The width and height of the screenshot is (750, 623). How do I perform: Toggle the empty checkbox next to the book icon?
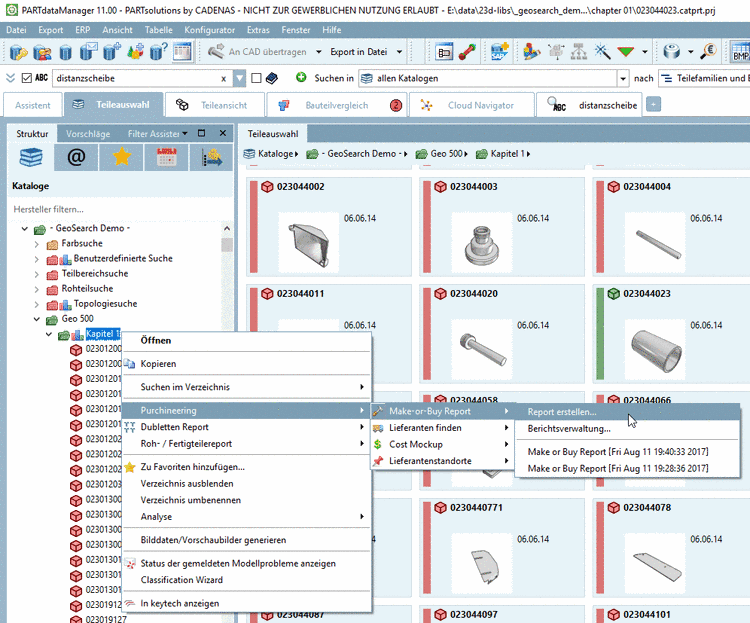click(x=256, y=78)
